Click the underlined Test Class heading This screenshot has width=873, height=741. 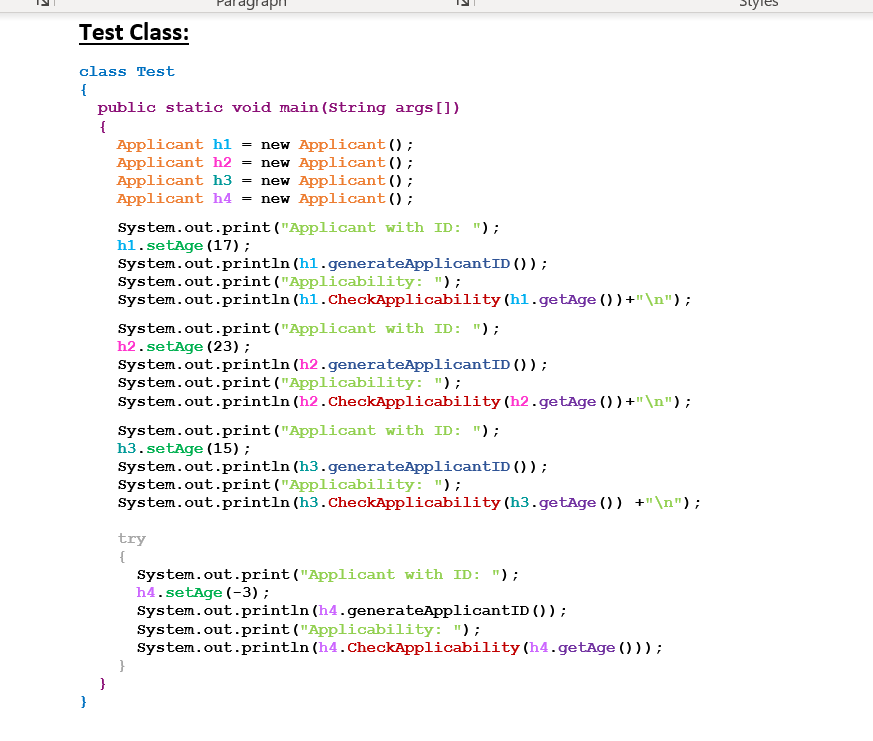click(133, 32)
